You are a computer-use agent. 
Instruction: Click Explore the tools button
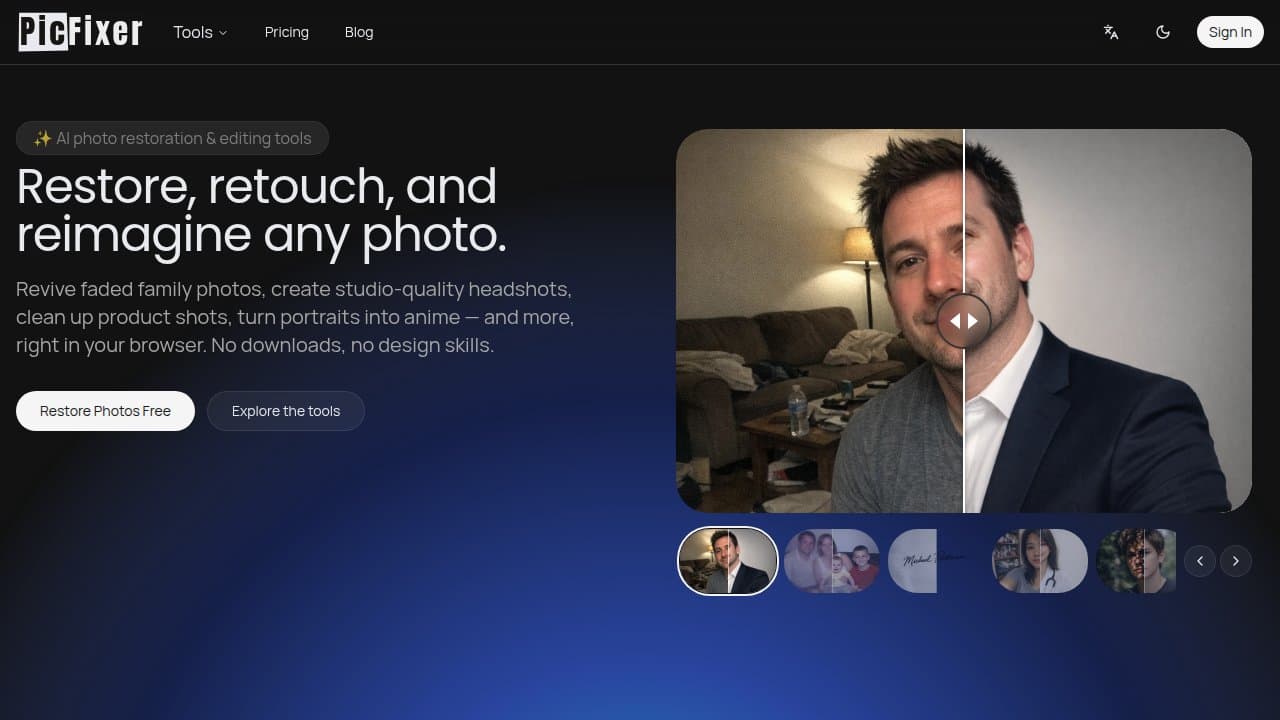coord(286,411)
